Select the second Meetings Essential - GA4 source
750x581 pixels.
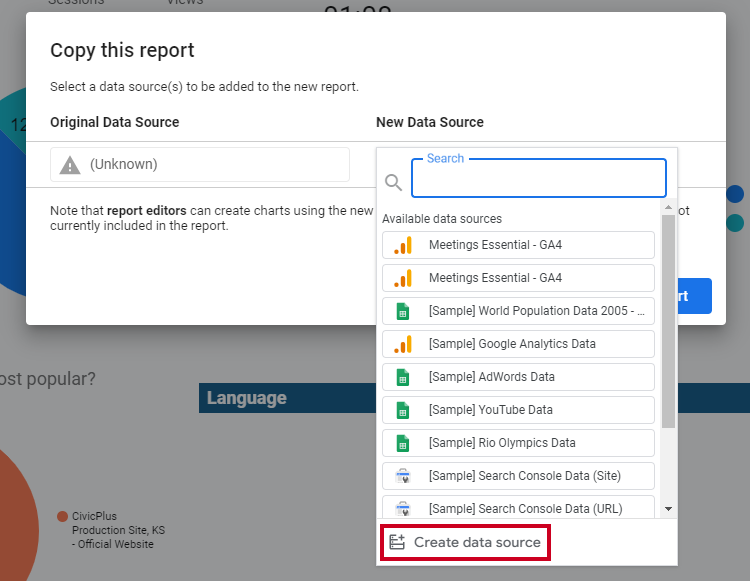518,278
